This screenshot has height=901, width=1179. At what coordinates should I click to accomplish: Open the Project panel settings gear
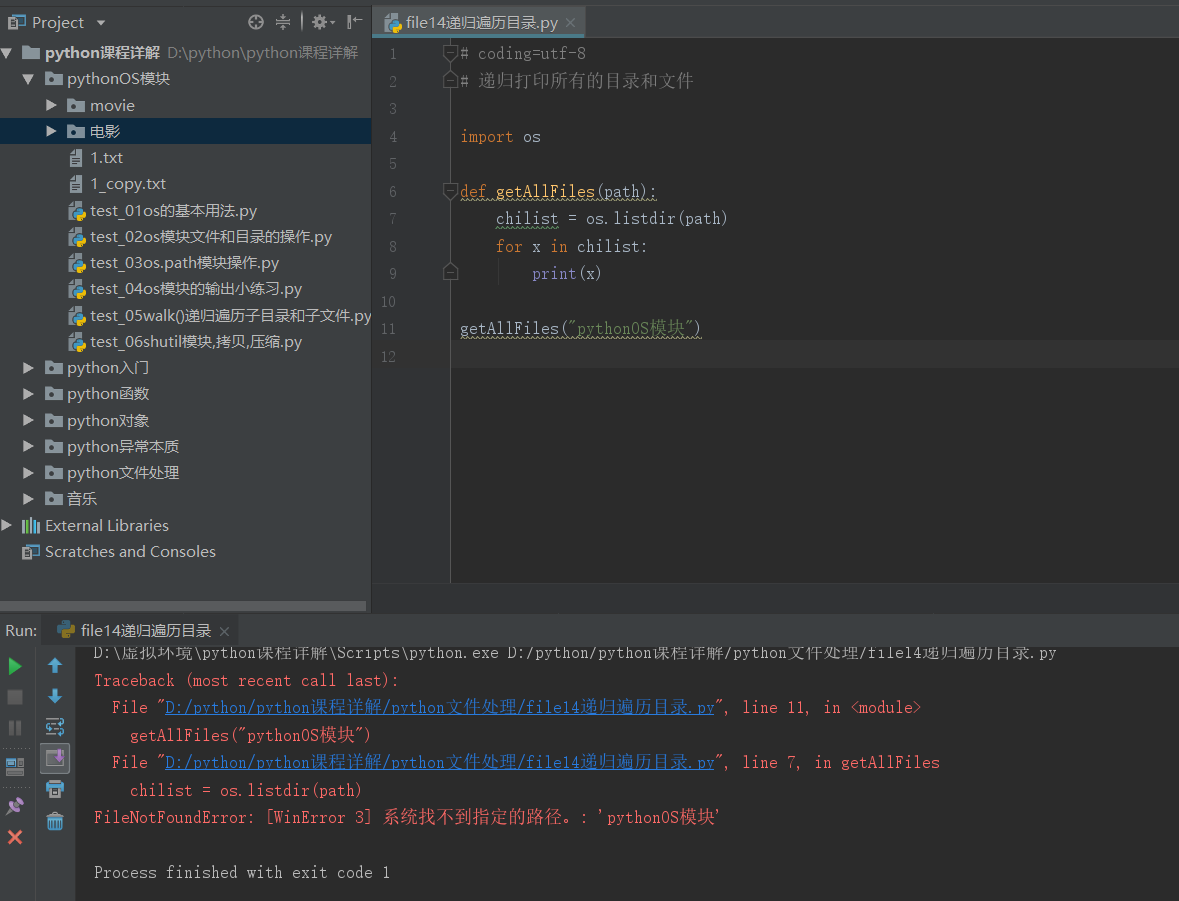tap(323, 23)
